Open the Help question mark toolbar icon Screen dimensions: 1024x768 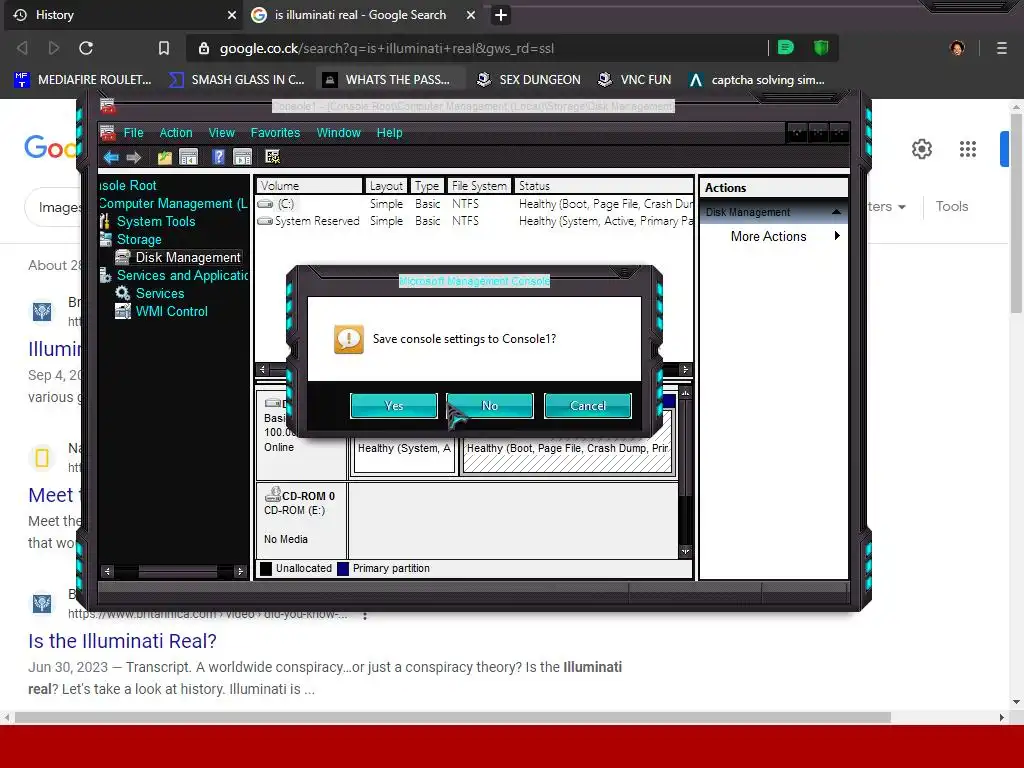point(218,157)
